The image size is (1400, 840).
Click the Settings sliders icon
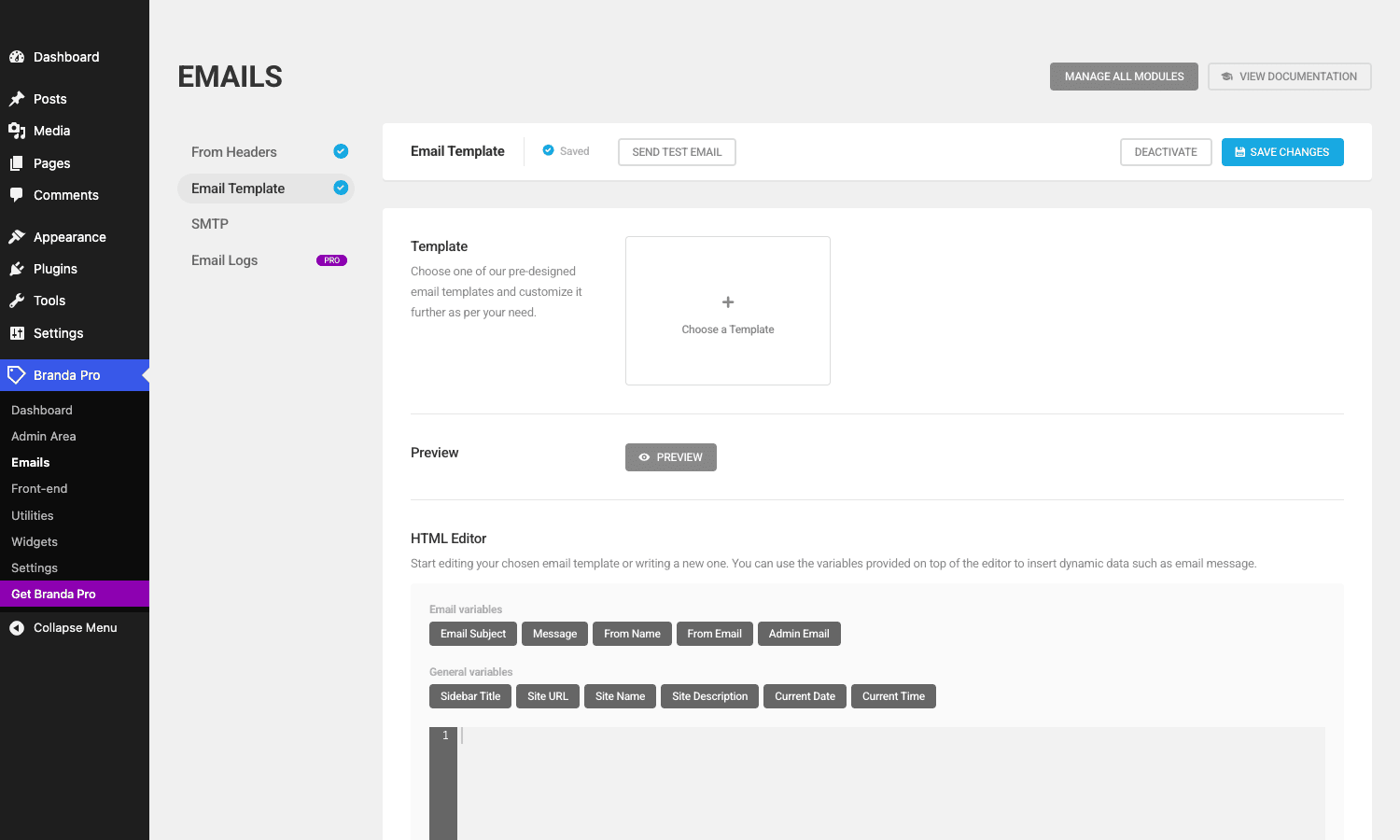pyautogui.click(x=17, y=333)
